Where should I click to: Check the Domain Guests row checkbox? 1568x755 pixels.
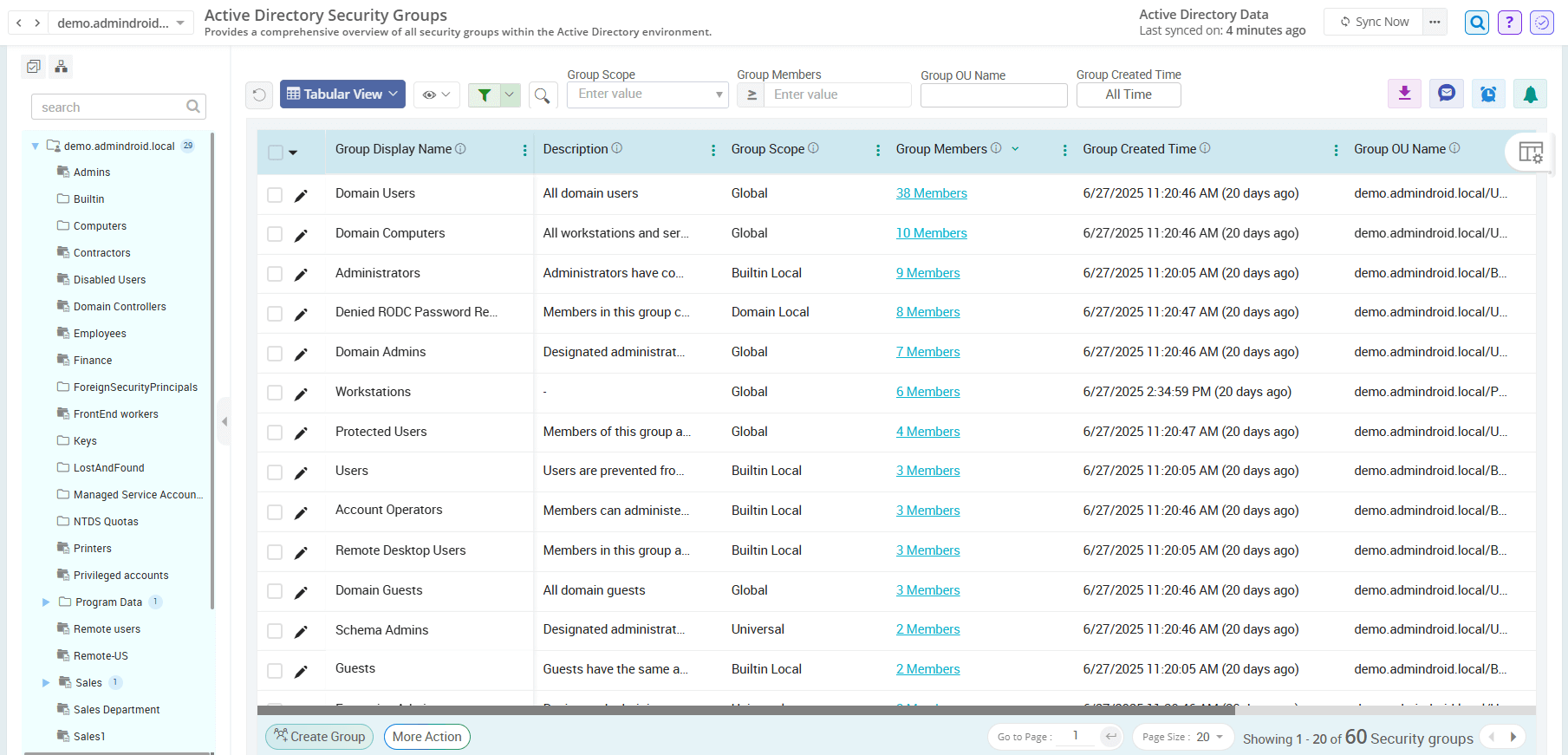pyautogui.click(x=275, y=591)
